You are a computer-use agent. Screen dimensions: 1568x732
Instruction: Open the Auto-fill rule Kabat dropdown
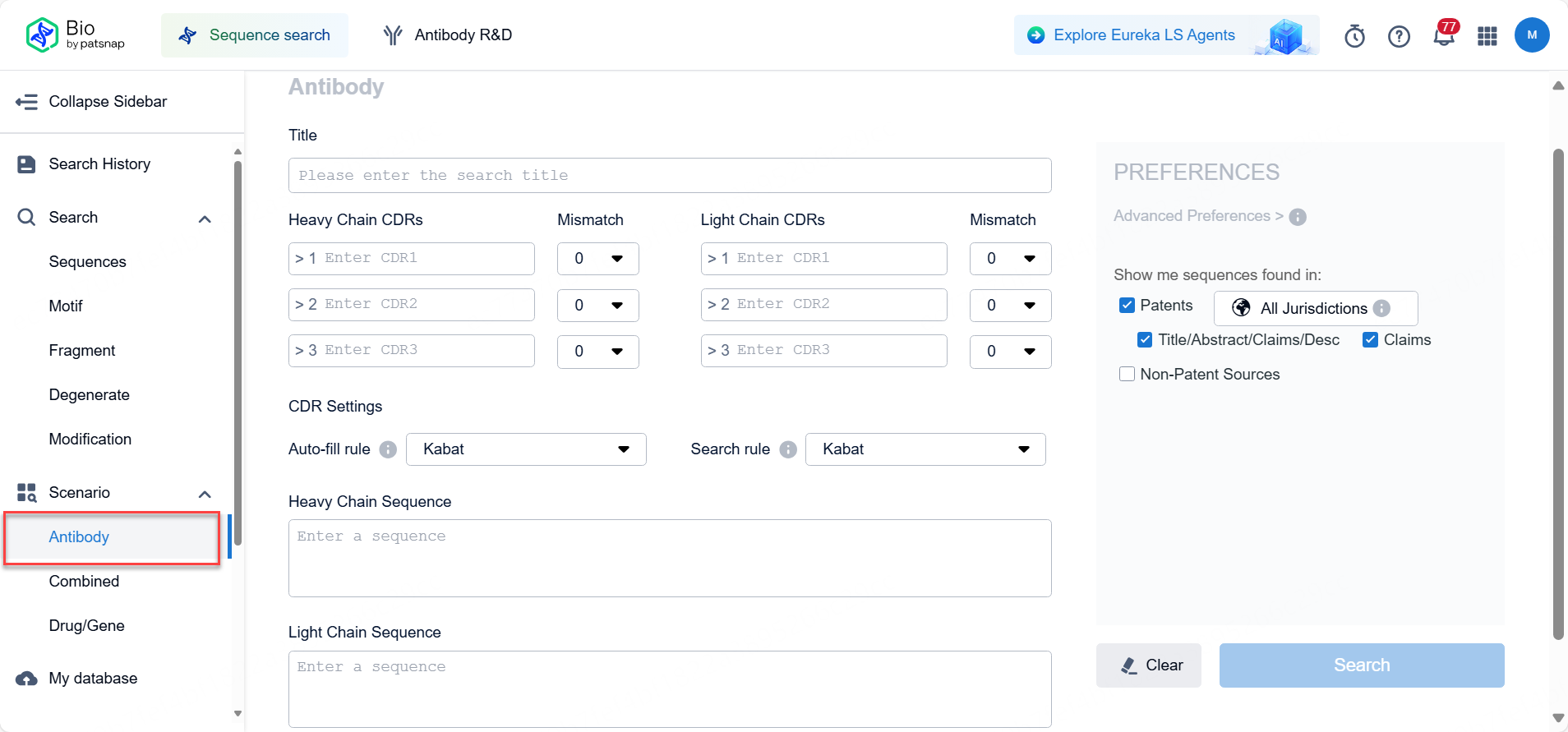(x=526, y=449)
